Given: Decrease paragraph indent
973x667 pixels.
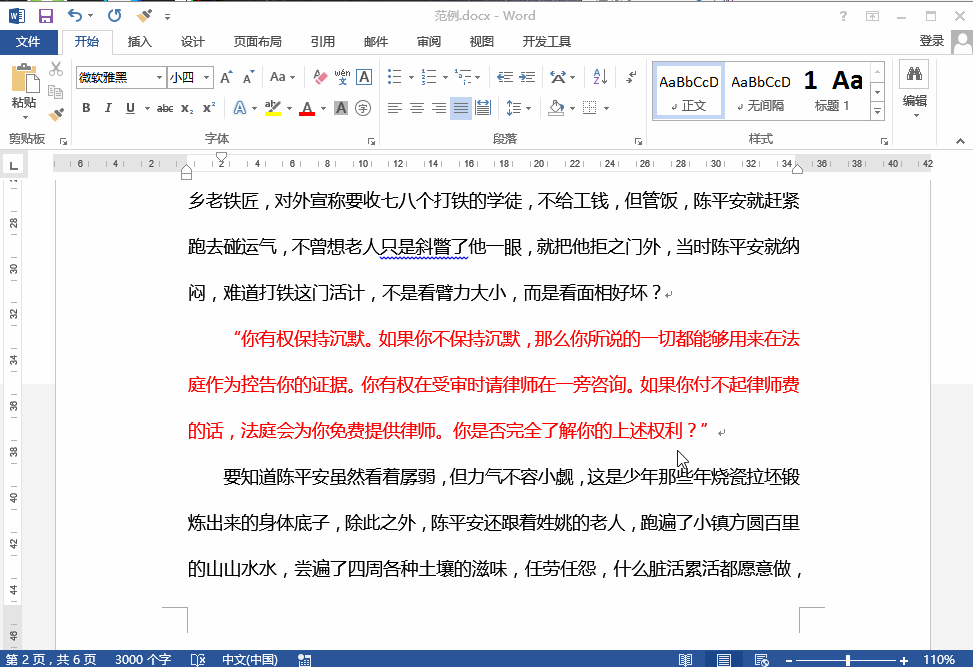Looking at the screenshot, I should (x=504, y=77).
